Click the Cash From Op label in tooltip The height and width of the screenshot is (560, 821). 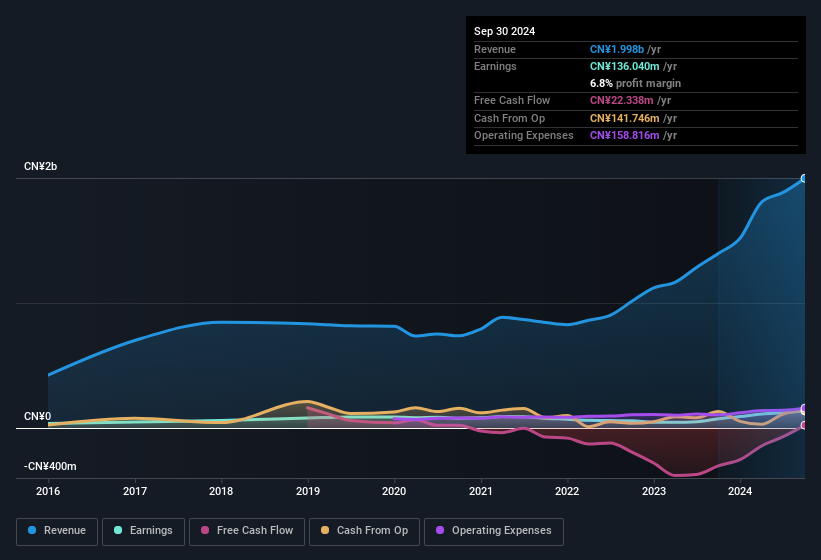pyautogui.click(x=509, y=118)
